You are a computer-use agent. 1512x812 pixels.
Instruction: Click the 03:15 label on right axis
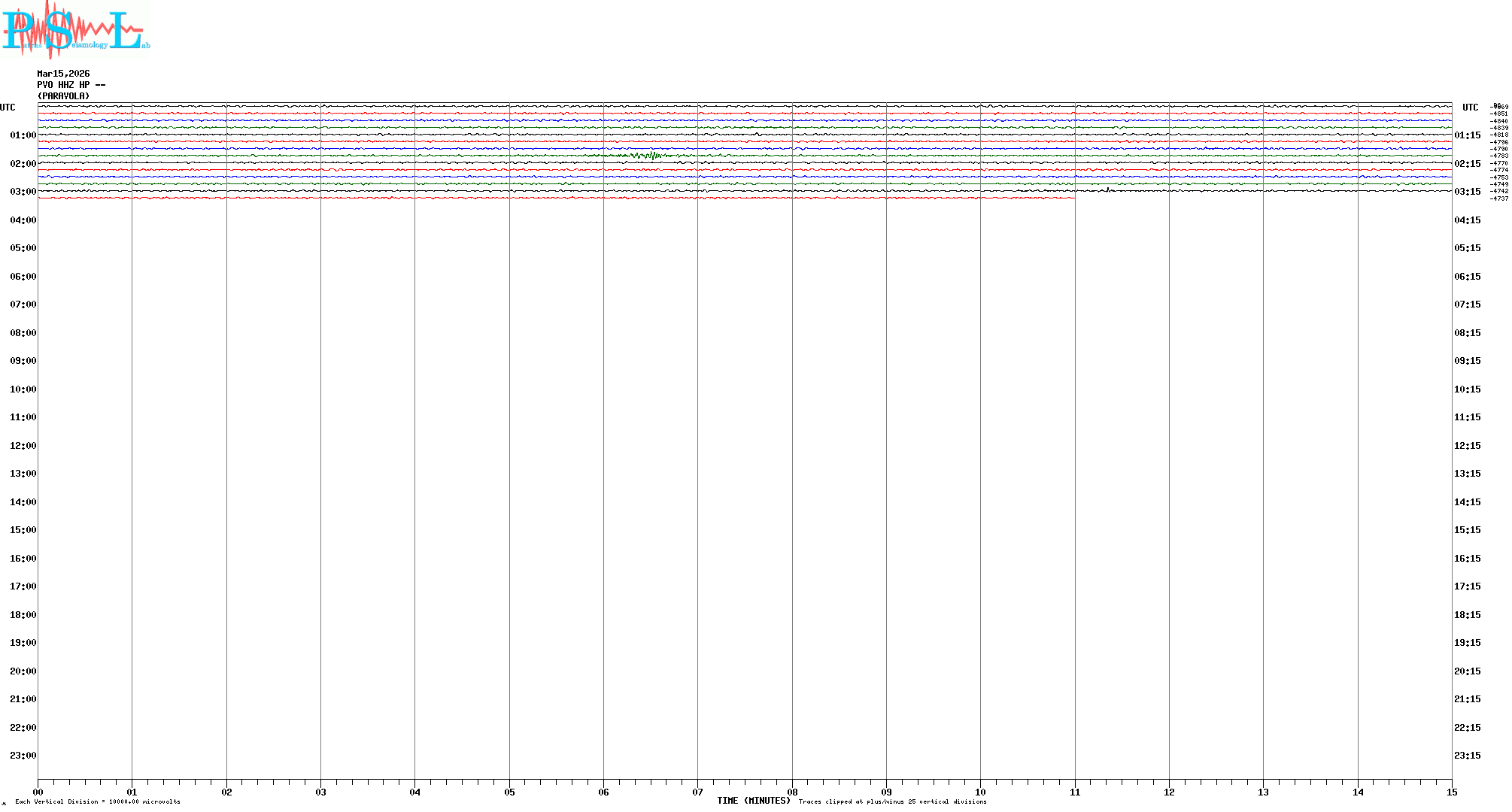(x=1467, y=192)
